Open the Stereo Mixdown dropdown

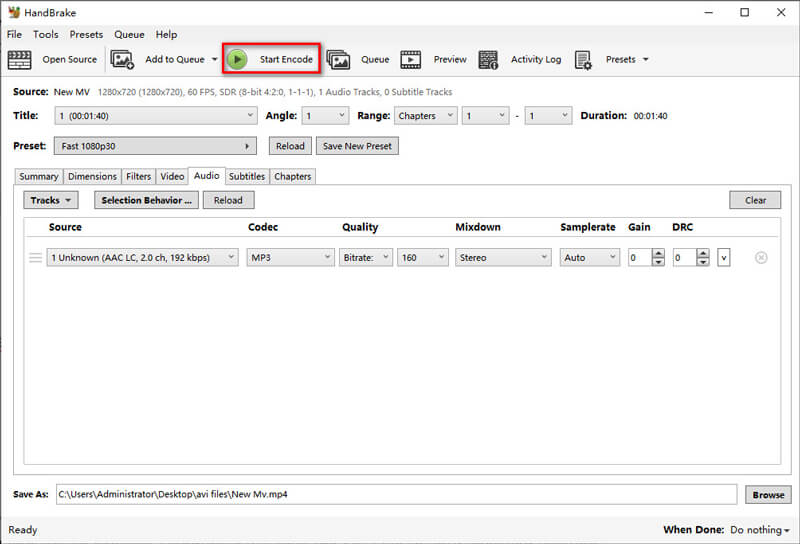[503, 258]
